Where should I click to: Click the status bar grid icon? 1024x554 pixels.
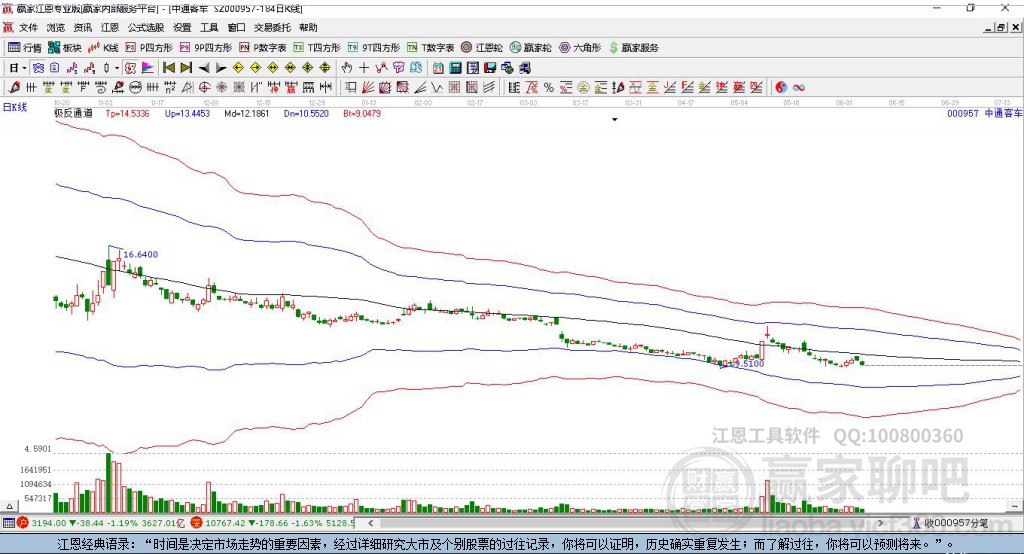pyautogui.click(x=8, y=523)
